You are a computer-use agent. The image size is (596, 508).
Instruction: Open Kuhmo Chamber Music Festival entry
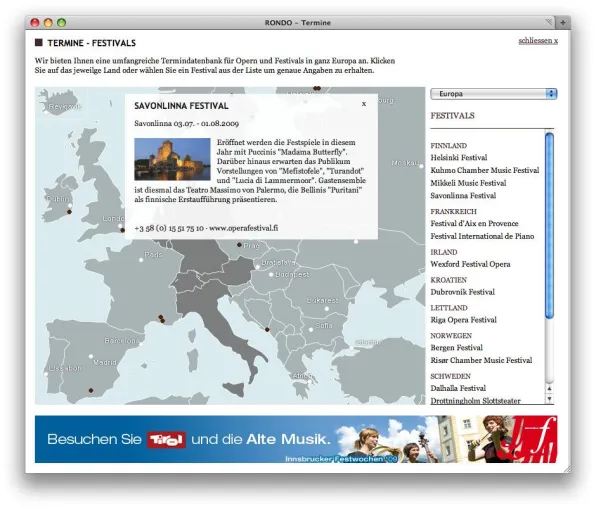(x=485, y=170)
